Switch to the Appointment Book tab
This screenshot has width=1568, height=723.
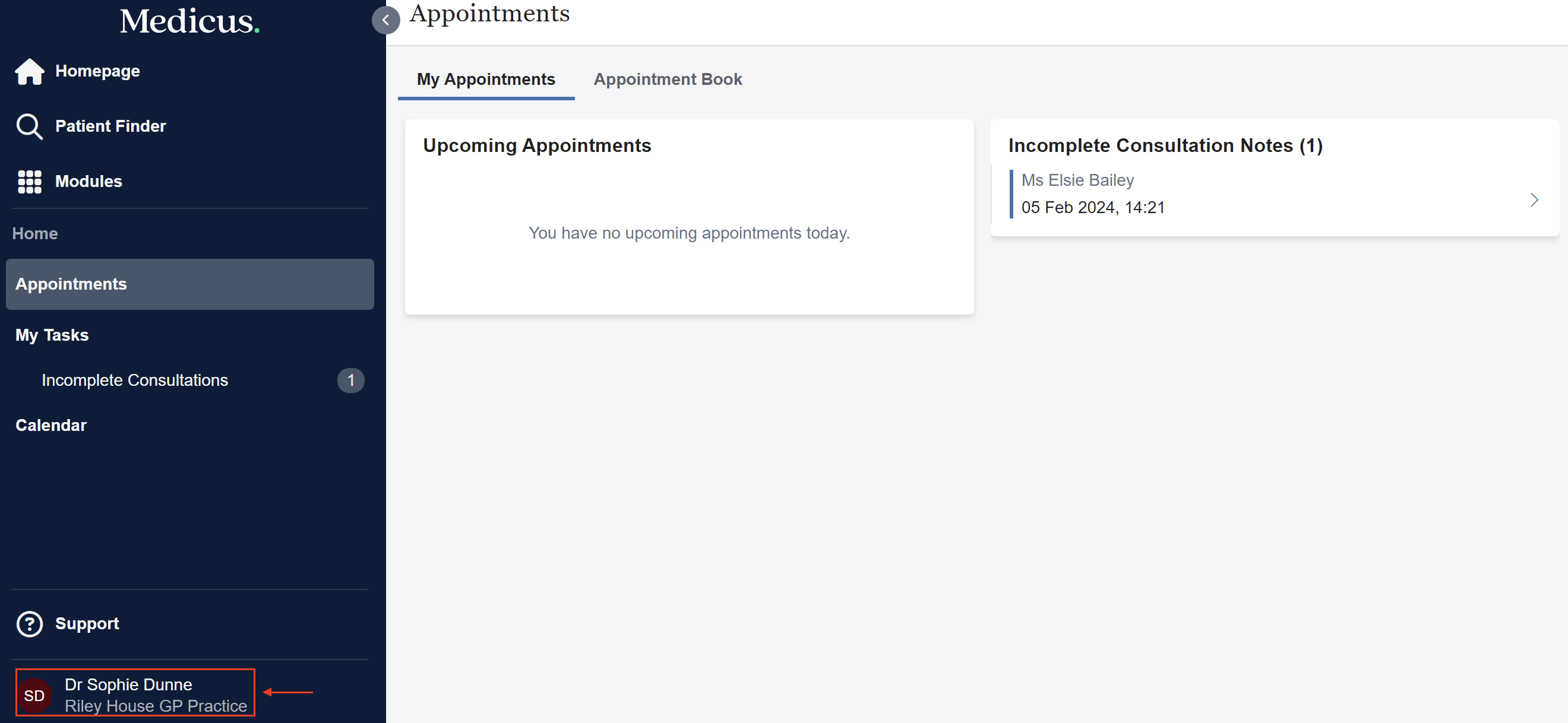pyautogui.click(x=668, y=79)
